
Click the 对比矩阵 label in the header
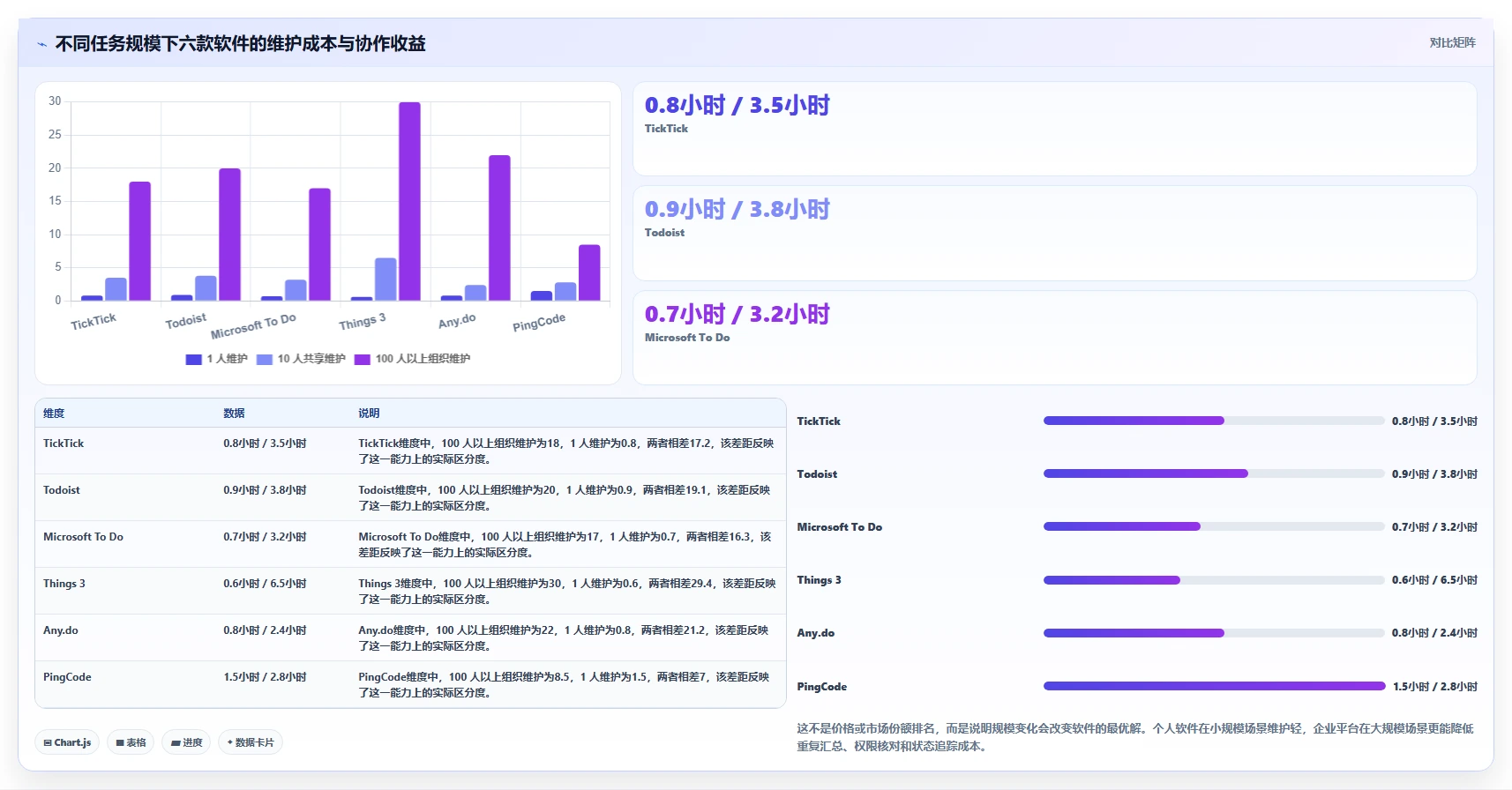(1452, 42)
